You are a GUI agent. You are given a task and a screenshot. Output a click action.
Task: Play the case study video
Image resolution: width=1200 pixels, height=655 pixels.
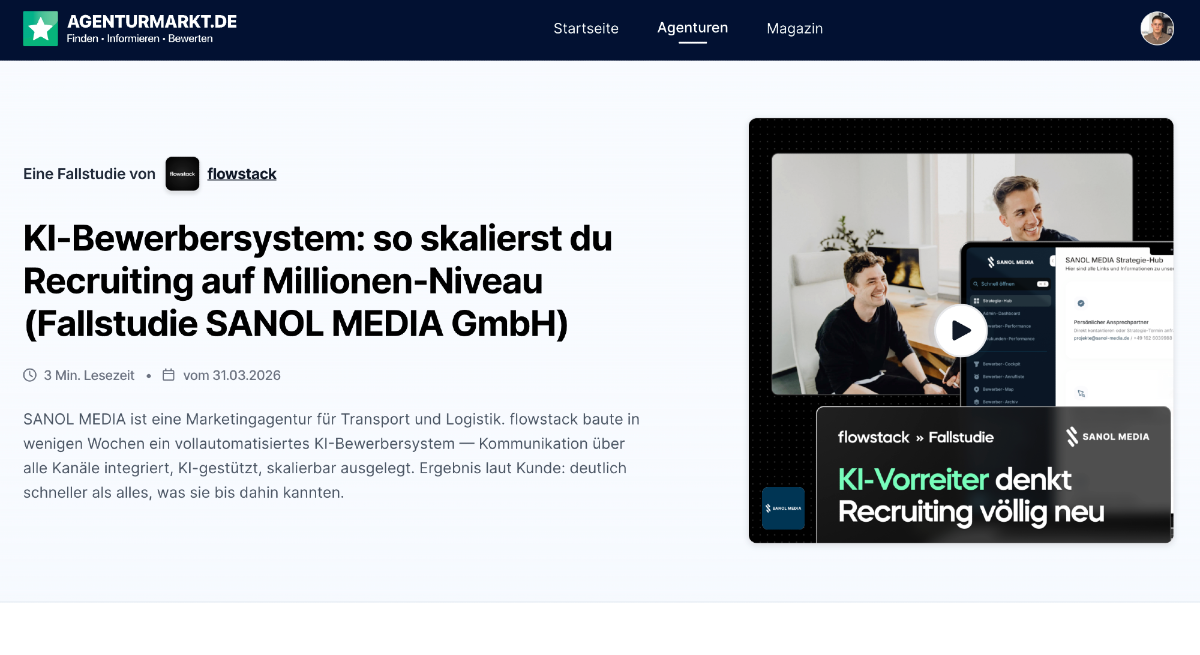click(961, 330)
